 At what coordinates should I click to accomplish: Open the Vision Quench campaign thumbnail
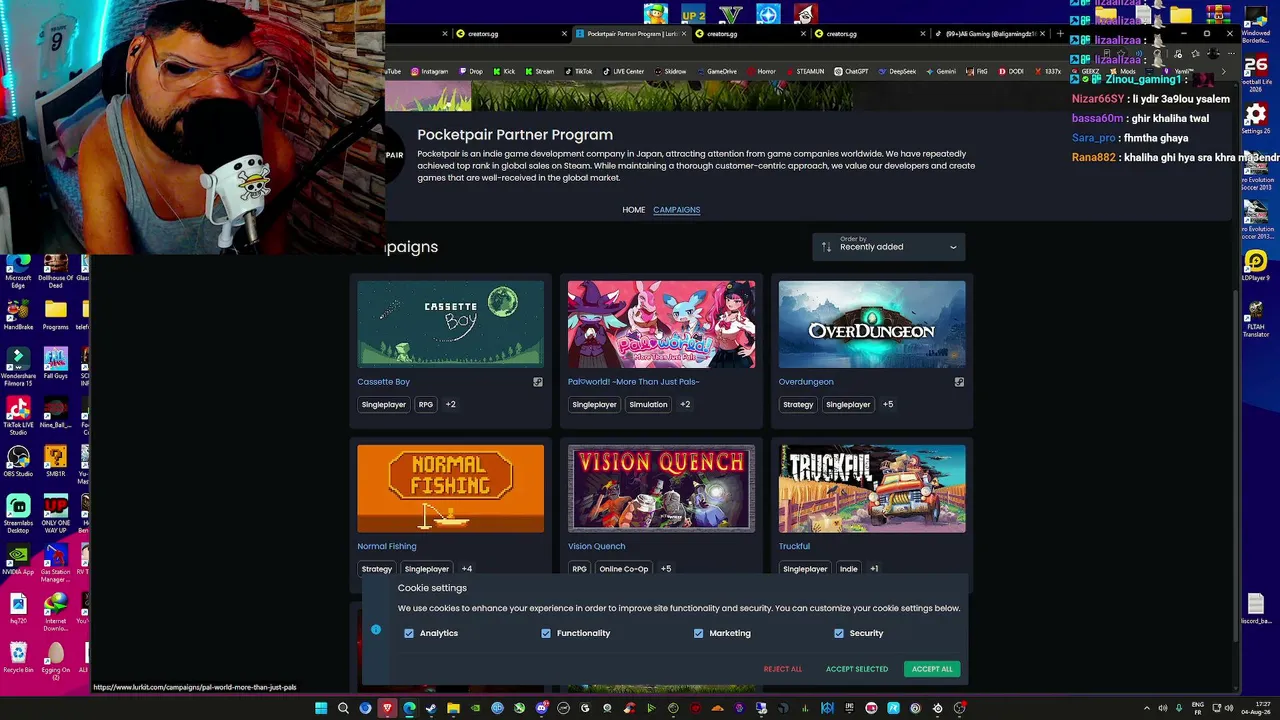661,489
